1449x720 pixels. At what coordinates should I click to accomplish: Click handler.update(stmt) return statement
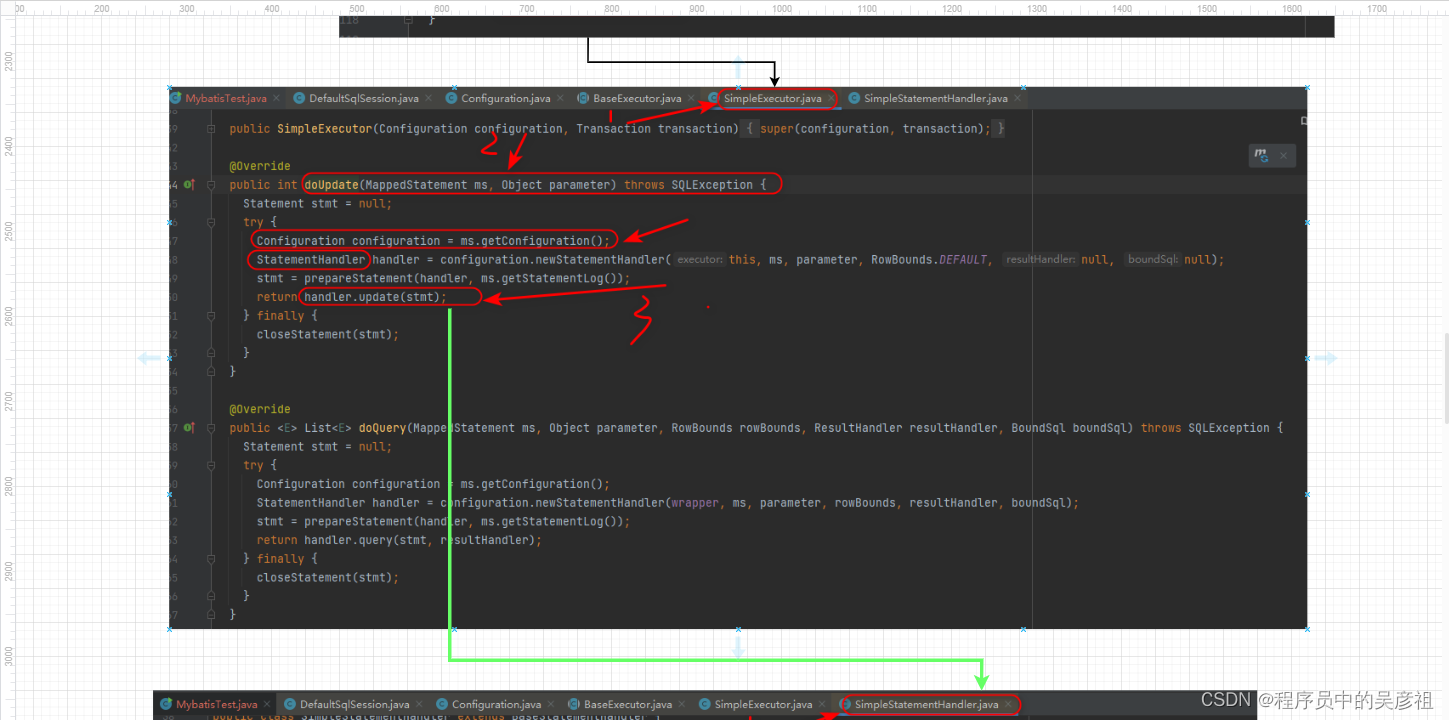click(352, 297)
